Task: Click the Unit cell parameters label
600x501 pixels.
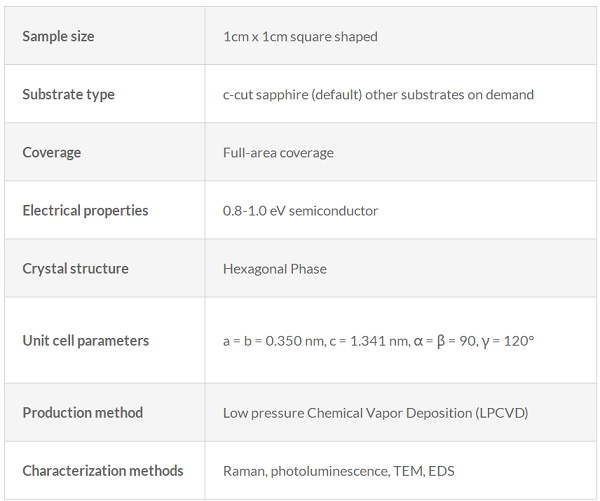Action: [85, 341]
